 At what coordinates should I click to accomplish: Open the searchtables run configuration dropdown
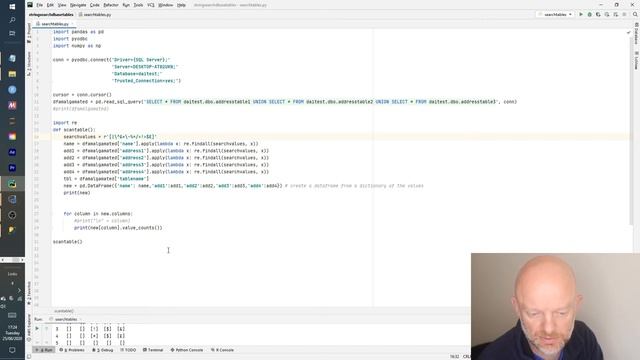click(x=555, y=14)
